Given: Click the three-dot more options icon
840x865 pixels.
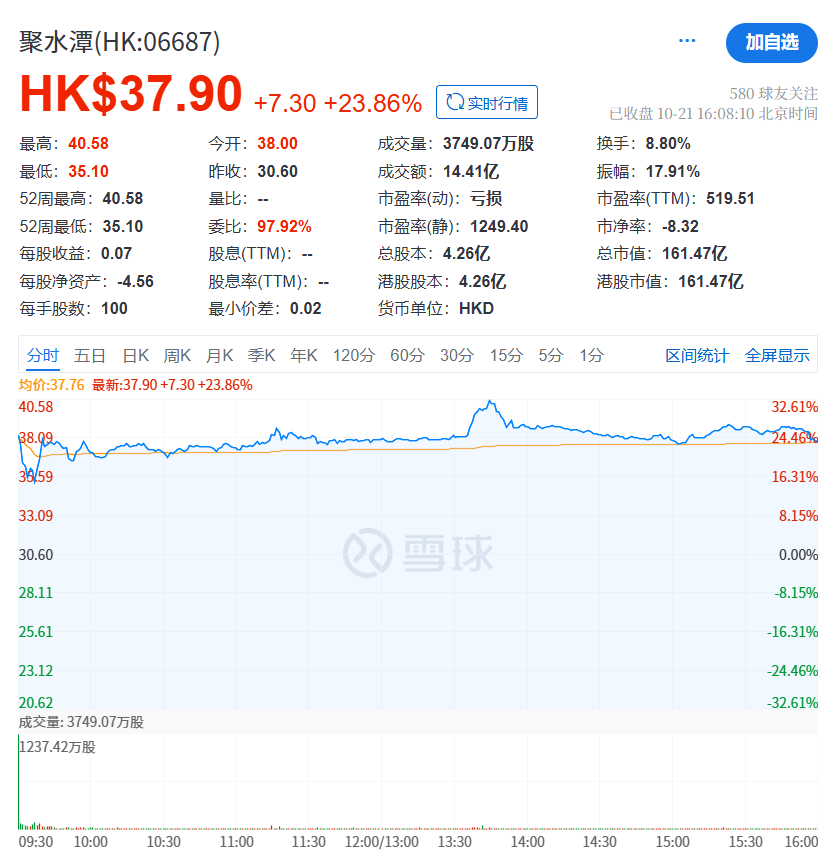Looking at the screenshot, I should point(687,41).
